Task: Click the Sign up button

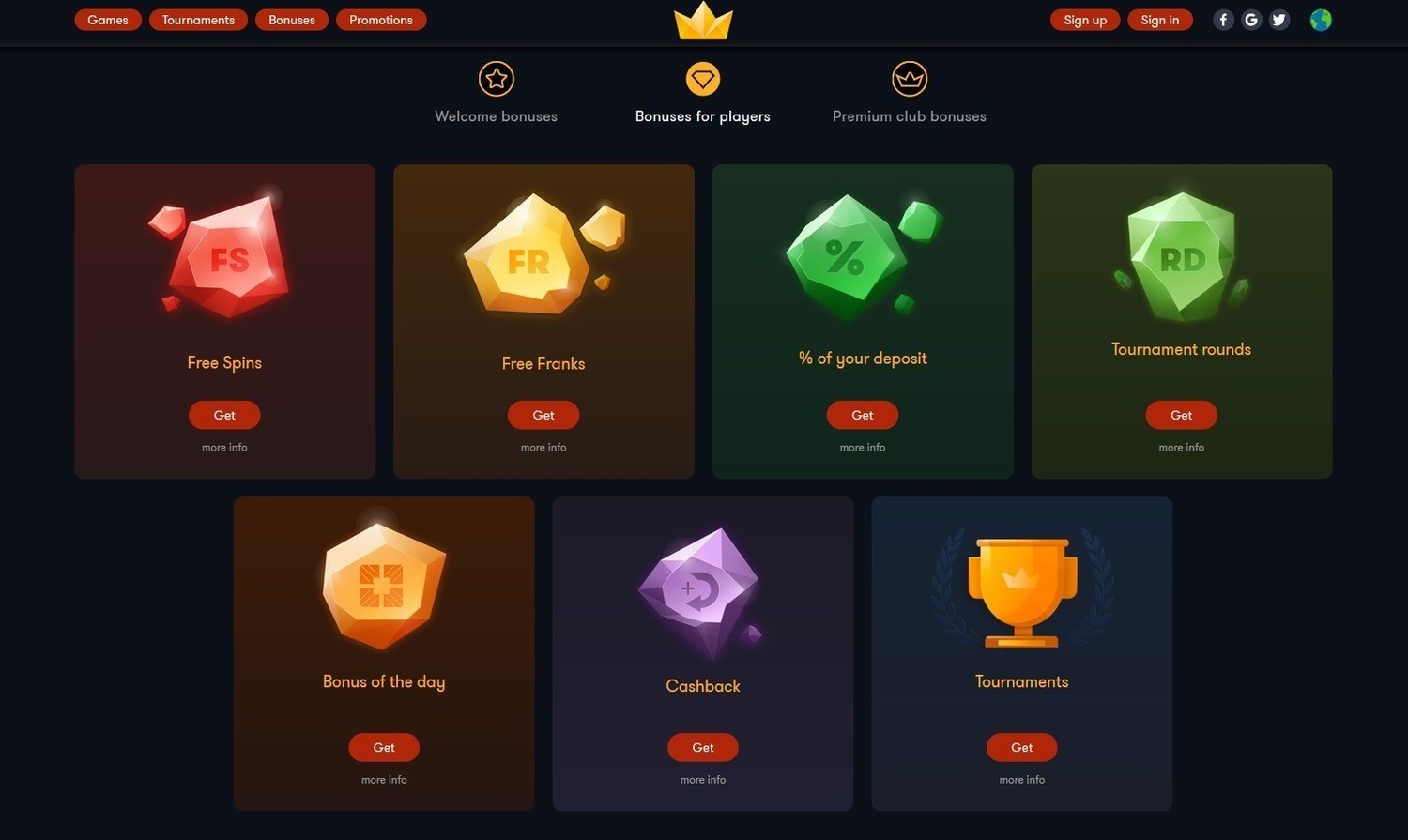Action: tap(1085, 20)
